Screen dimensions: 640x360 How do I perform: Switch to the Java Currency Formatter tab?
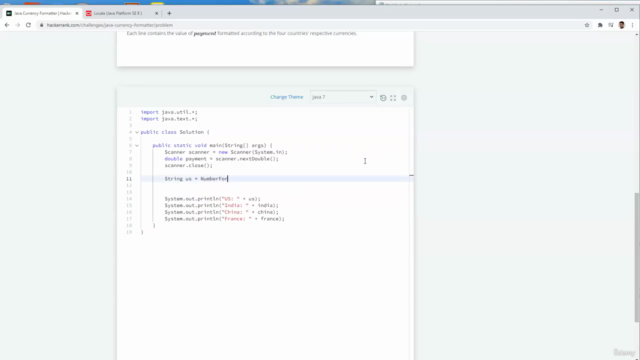42,13
